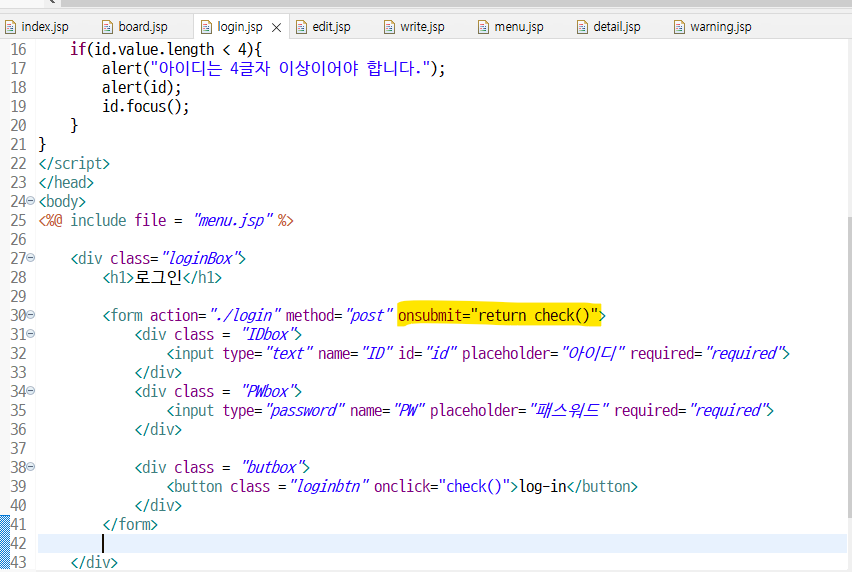Click the 패스워드 placeholder value
This screenshot has height=572, width=852.
569,410
